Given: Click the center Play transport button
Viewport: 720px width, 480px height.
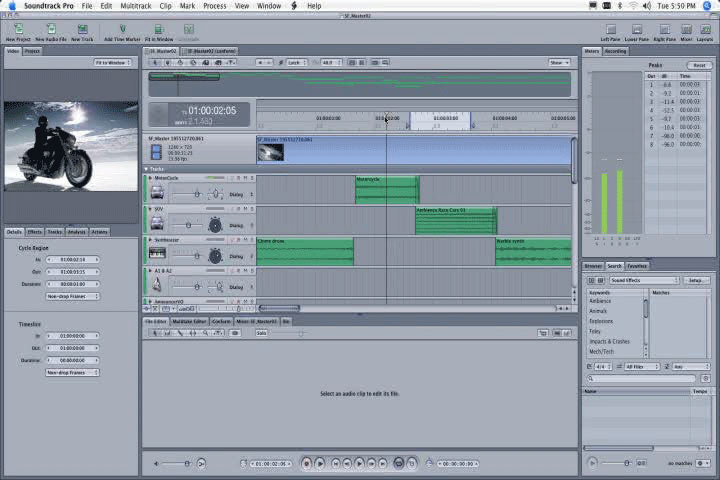Looking at the screenshot, I should tap(360, 464).
